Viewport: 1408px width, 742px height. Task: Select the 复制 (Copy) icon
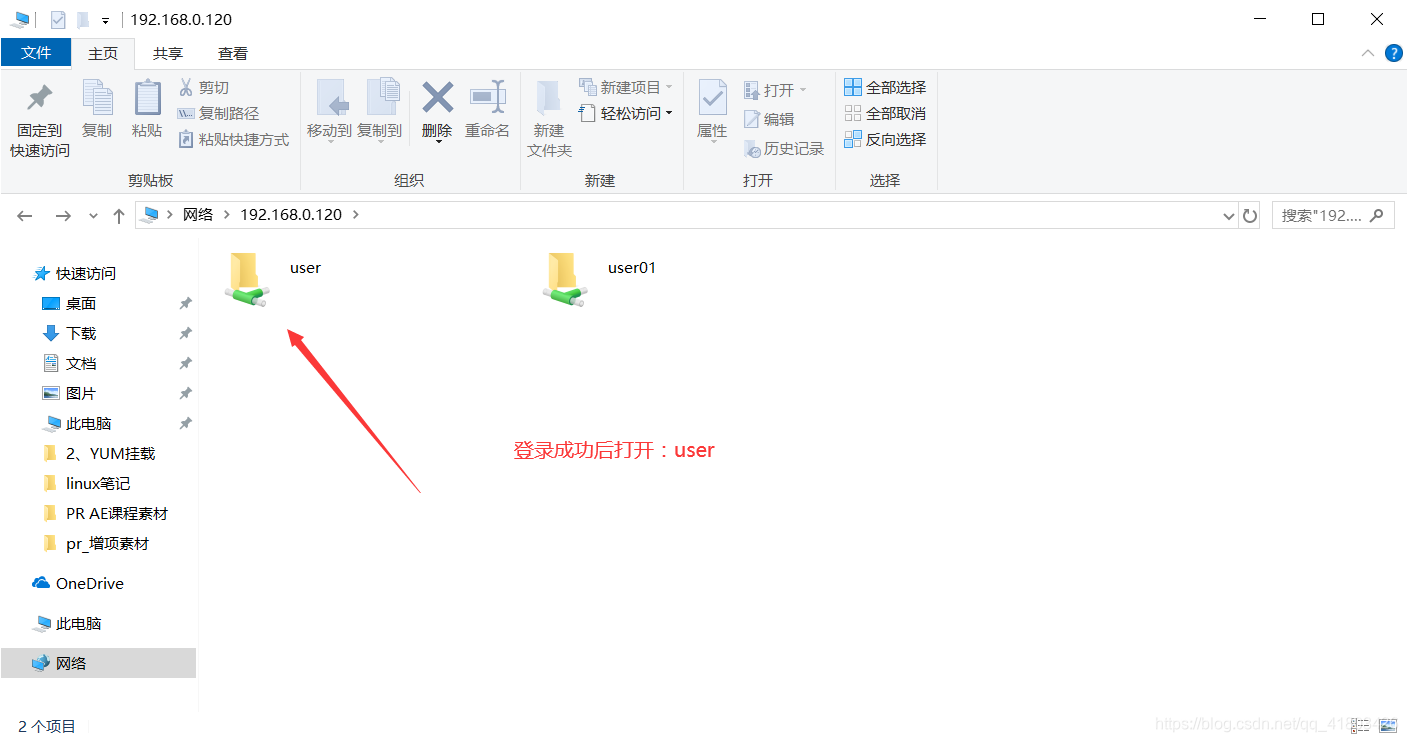97,110
